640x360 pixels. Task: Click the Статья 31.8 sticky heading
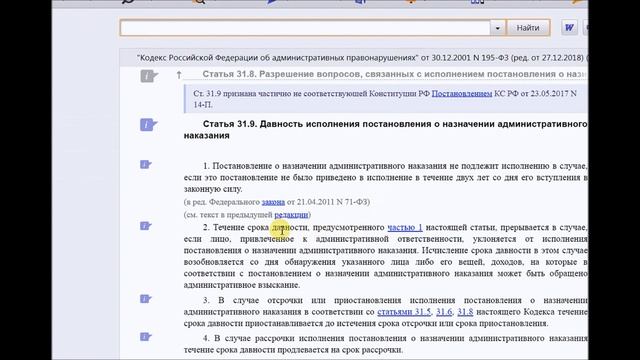(394, 74)
